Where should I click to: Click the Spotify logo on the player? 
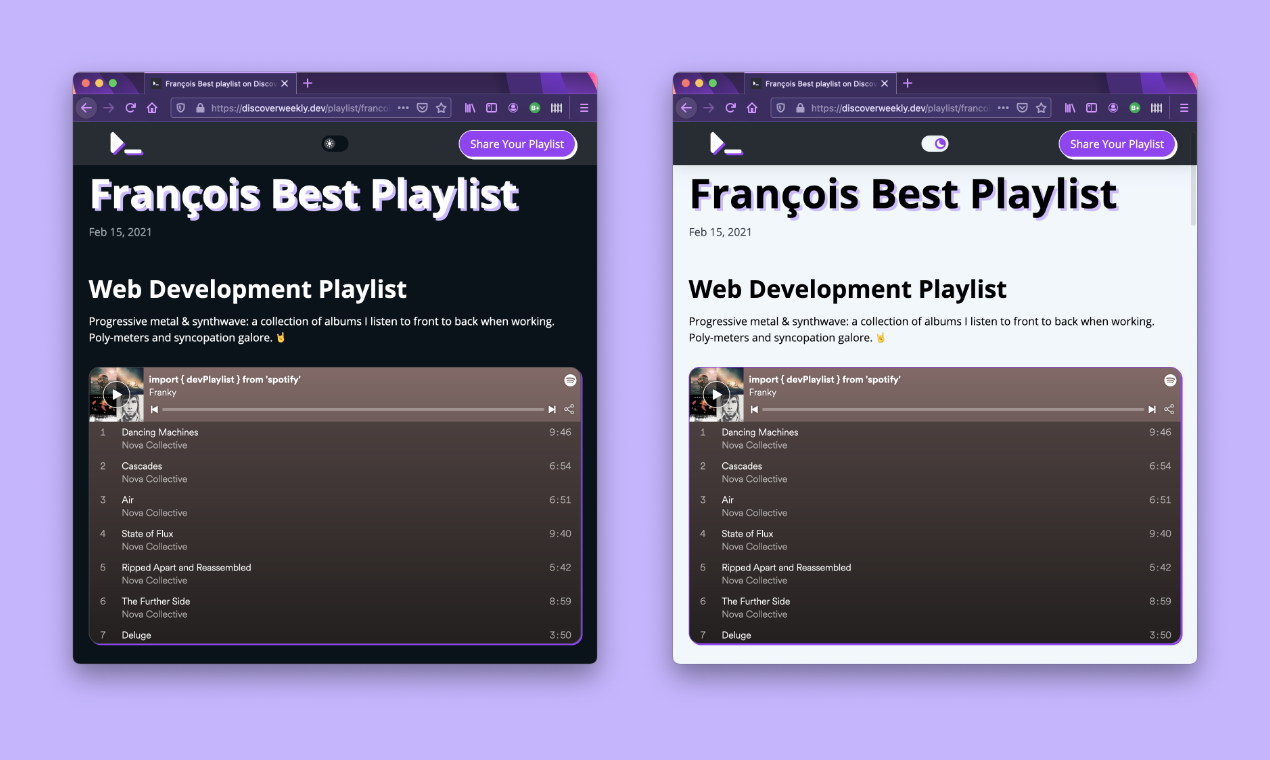[x=570, y=380]
